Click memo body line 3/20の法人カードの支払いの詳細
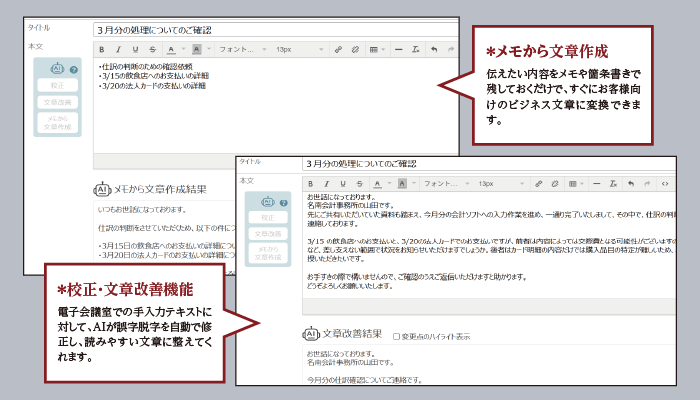Image resolution: width=700 pixels, height=400 pixels. pyautogui.click(x=152, y=86)
